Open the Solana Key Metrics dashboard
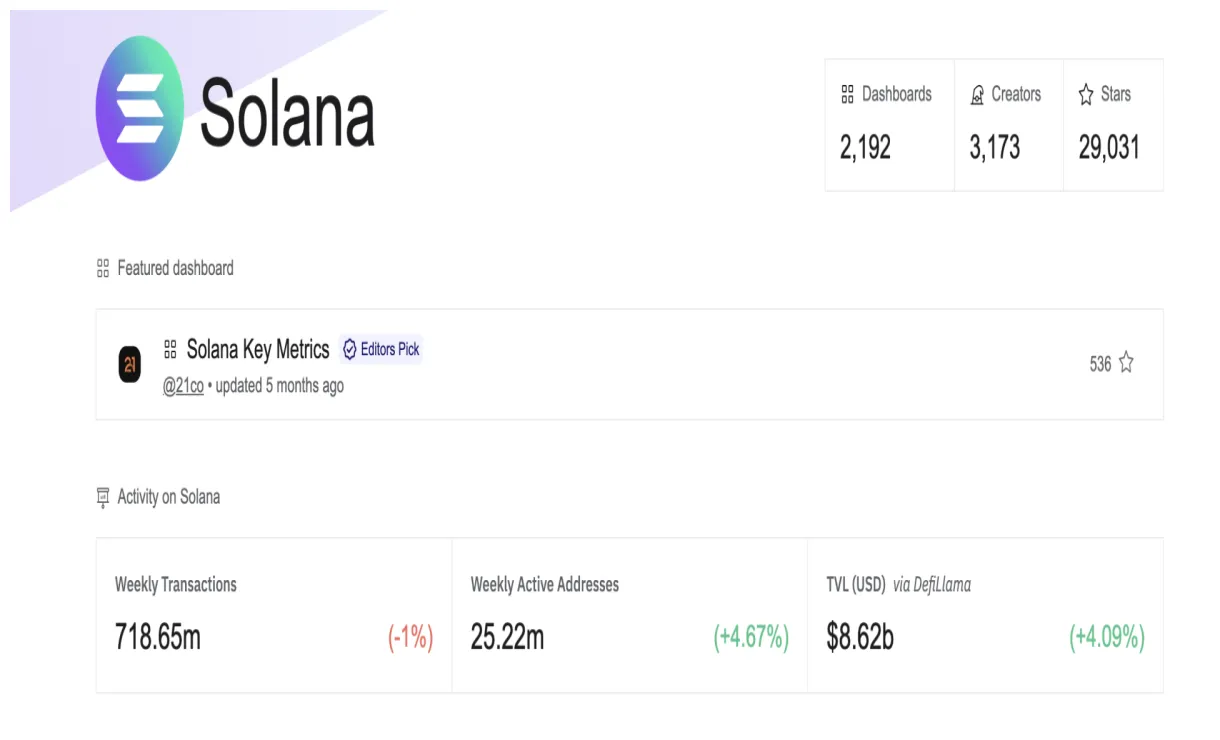This screenshot has height=740, width=1220. tap(258, 349)
